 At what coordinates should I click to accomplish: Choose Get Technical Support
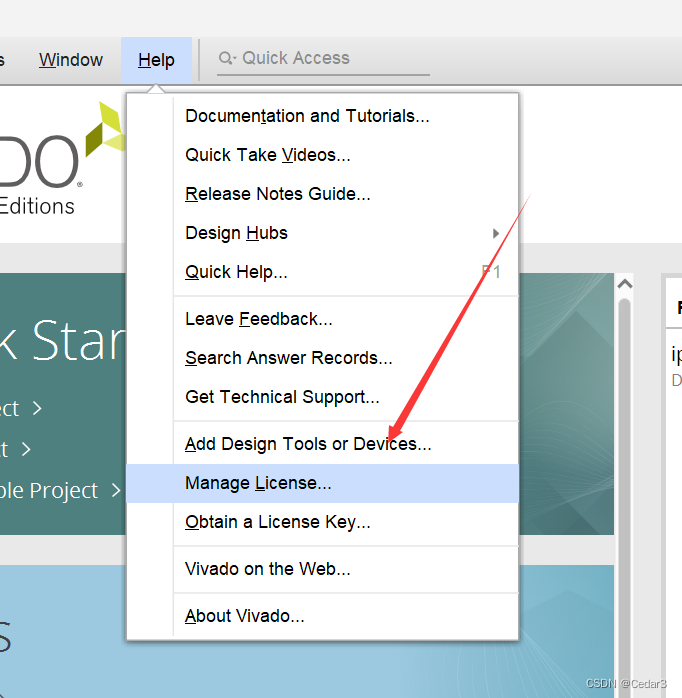tap(323, 397)
